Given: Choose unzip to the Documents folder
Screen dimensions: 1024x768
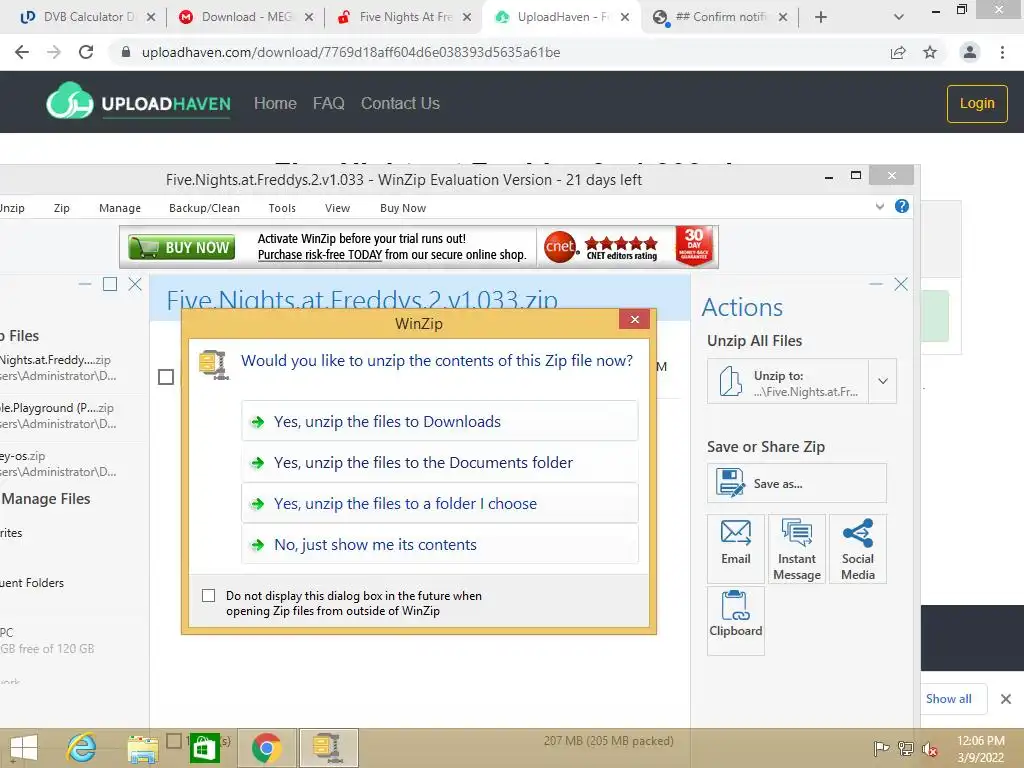Looking at the screenshot, I should 440,462.
